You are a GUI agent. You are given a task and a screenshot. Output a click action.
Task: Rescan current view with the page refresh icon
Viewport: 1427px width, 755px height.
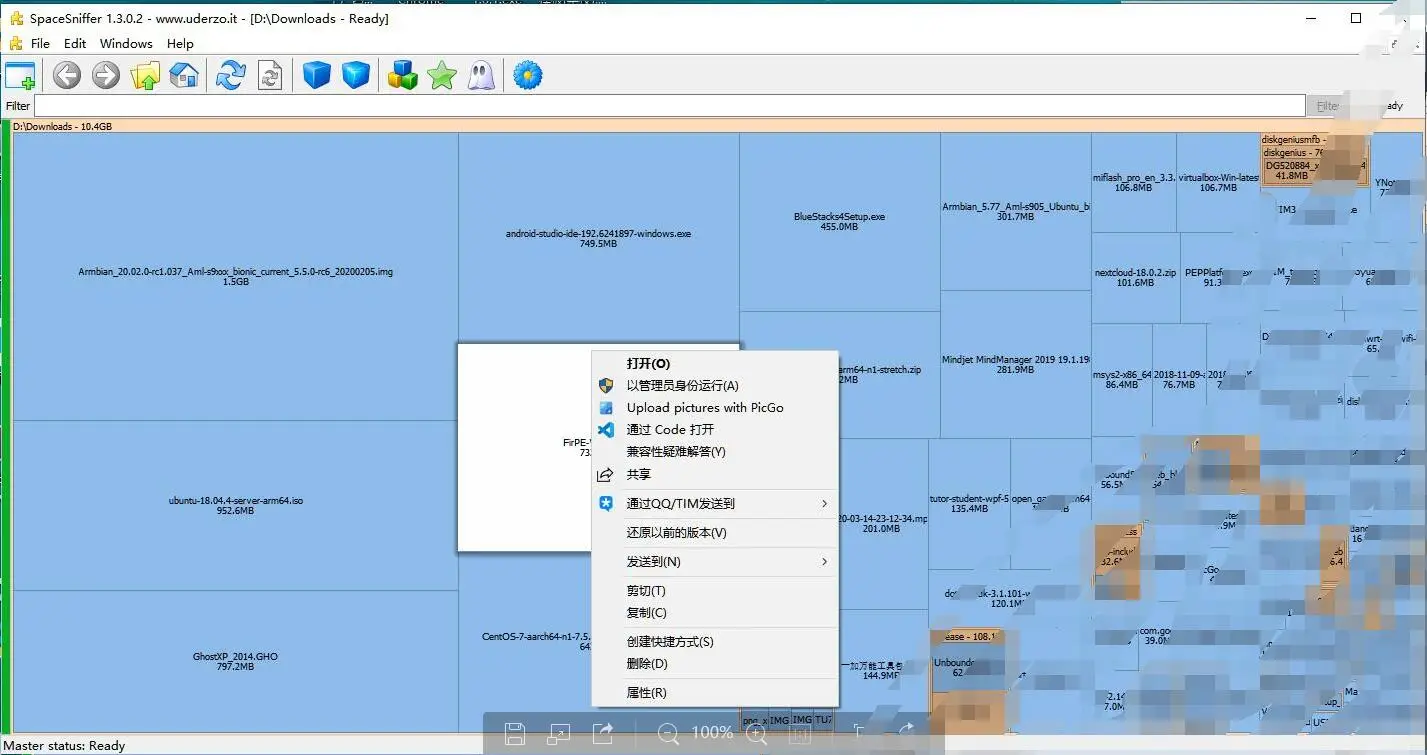[x=270, y=75]
